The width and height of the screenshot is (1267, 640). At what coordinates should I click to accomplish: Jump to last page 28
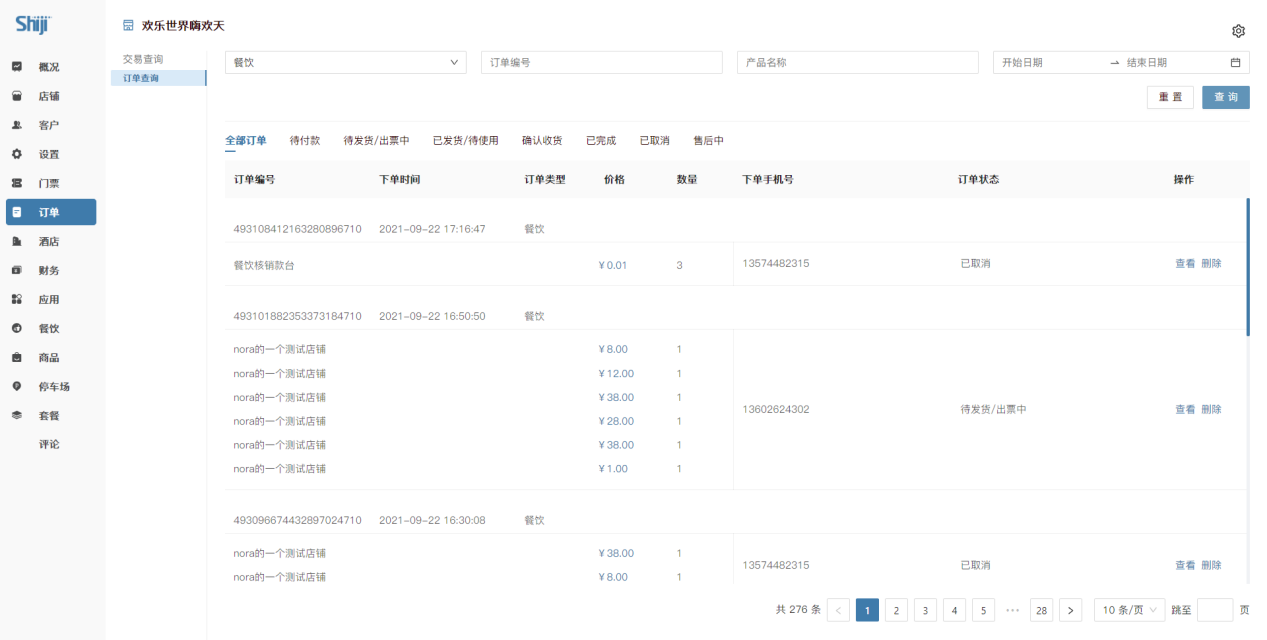coord(1041,610)
